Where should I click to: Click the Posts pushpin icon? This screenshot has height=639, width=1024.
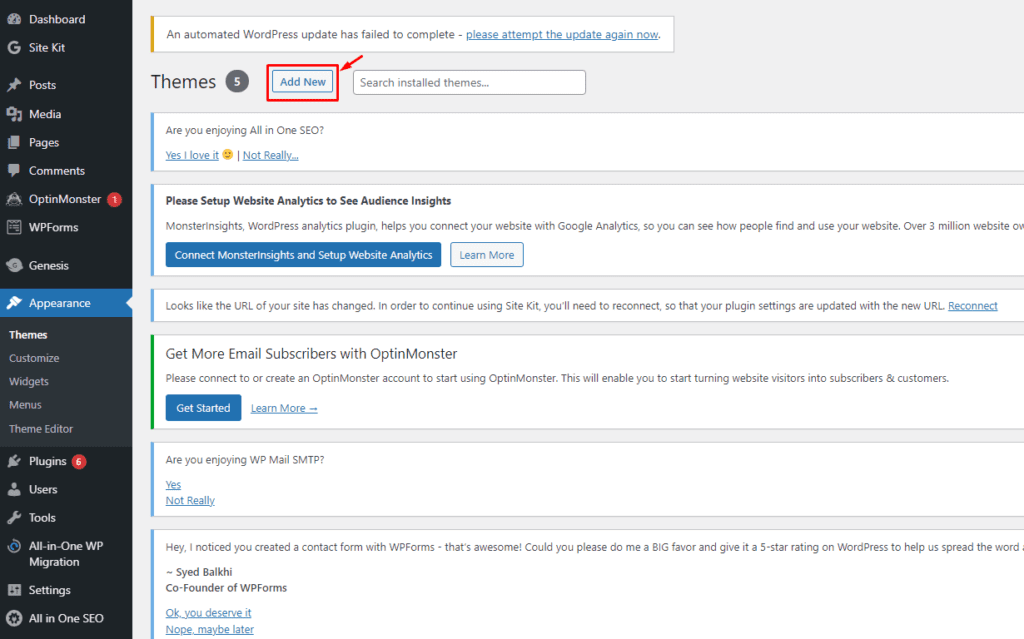point(14,85)
